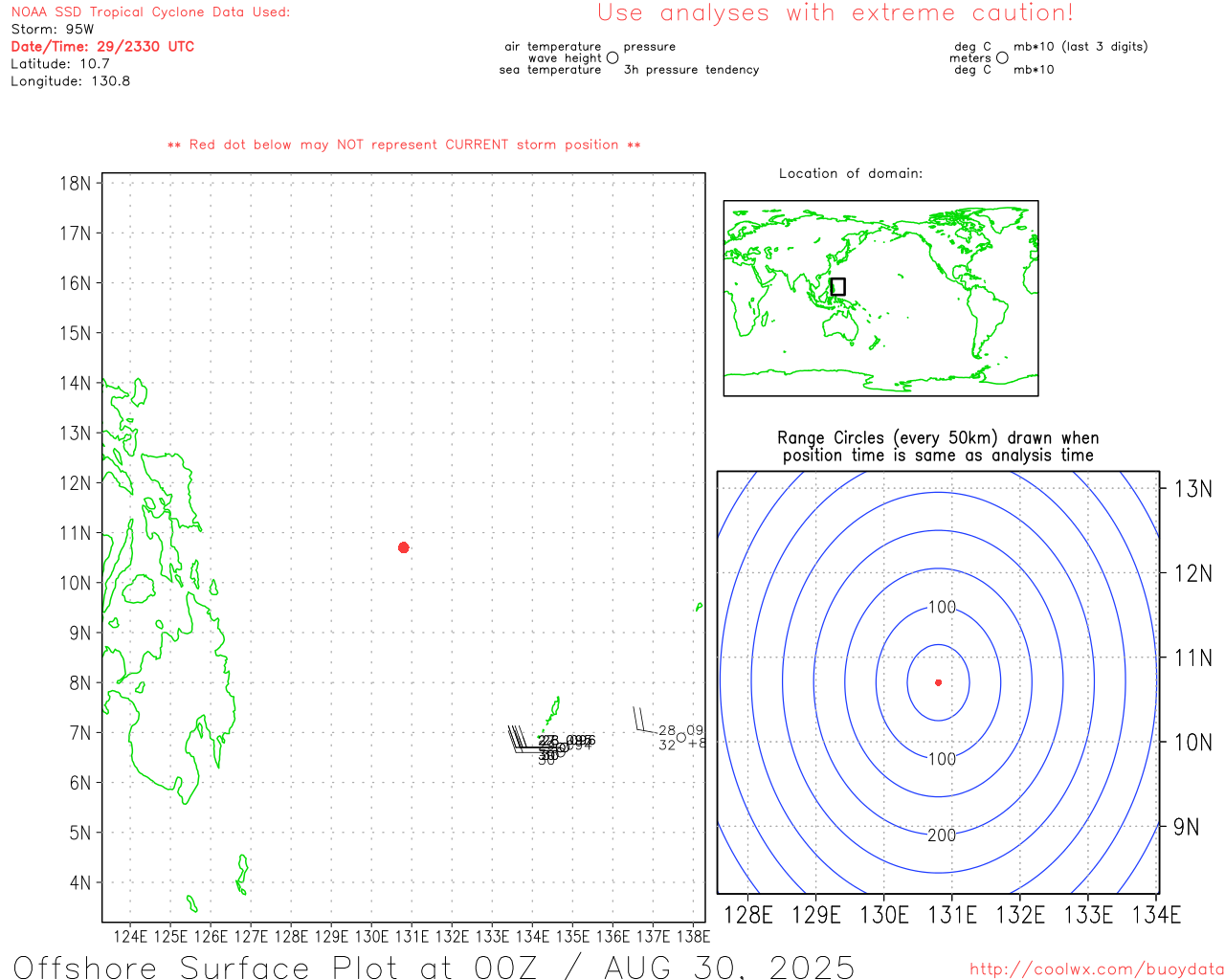Image resolution: width=1225 pixels, height=980 pixels.
Task: Select the black domain box on world map
Action: 837,286
